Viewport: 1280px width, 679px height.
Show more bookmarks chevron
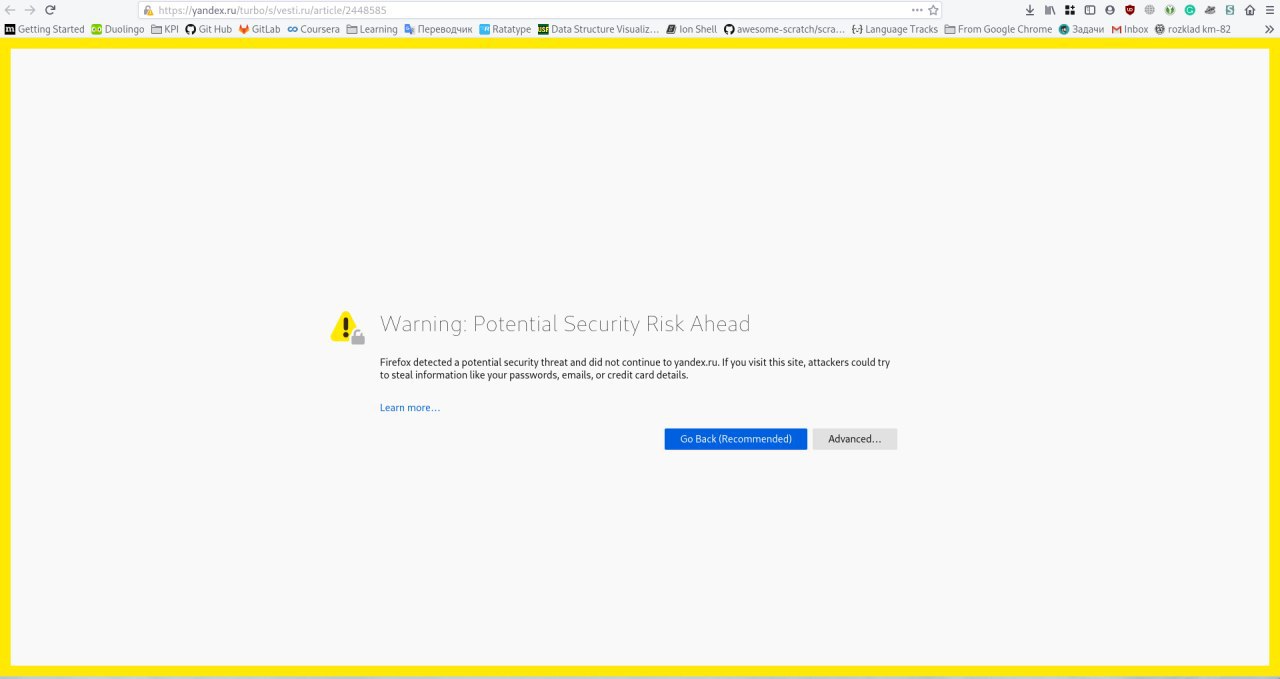tap(1269, 29)
